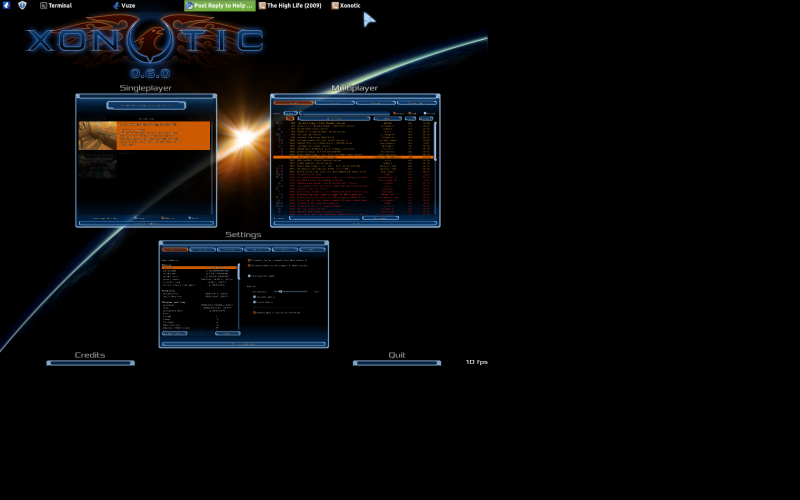800x500 pixels.
Task: Click the '10 fps' counter text
Action: coord(477,362)
